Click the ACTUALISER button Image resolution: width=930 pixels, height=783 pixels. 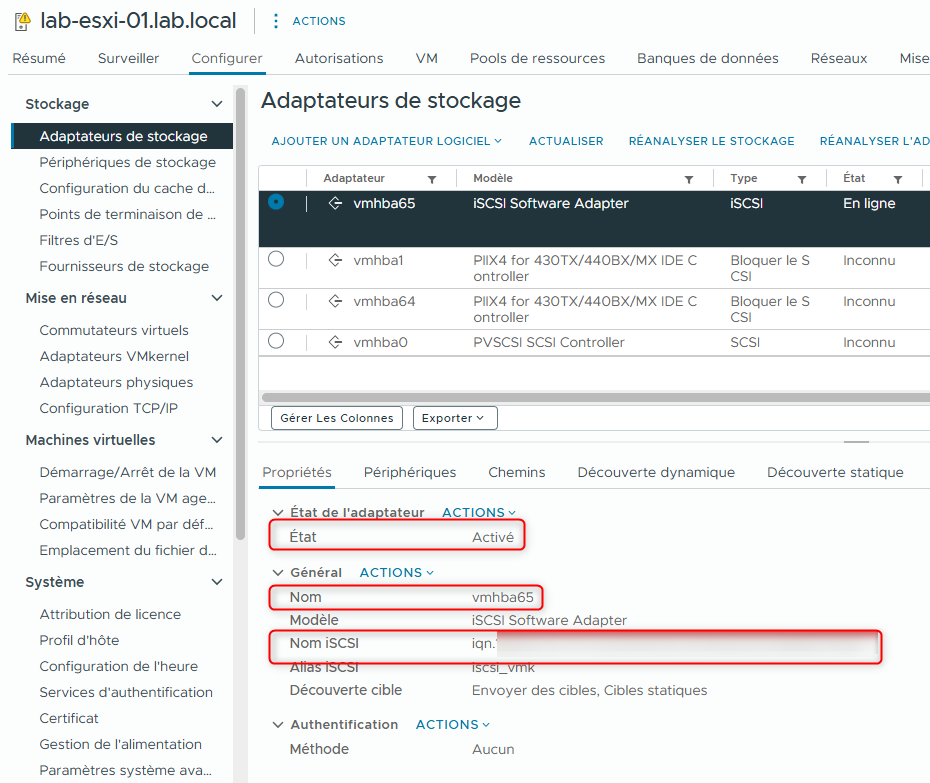click(566, 141)
